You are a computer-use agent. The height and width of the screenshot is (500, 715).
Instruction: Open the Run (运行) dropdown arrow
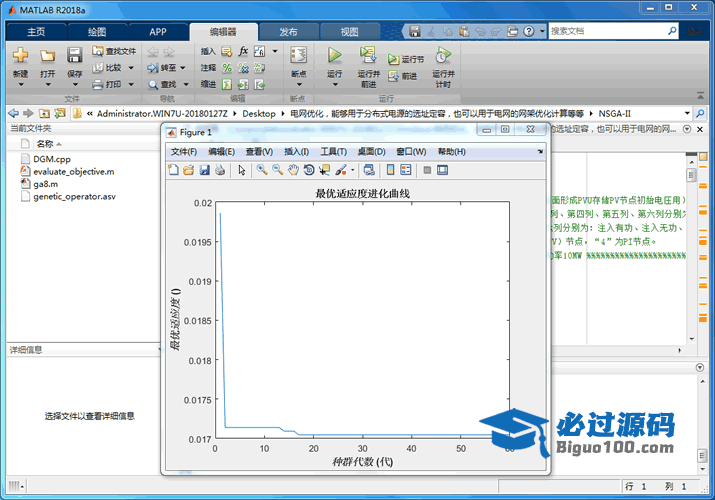point(335,85)
